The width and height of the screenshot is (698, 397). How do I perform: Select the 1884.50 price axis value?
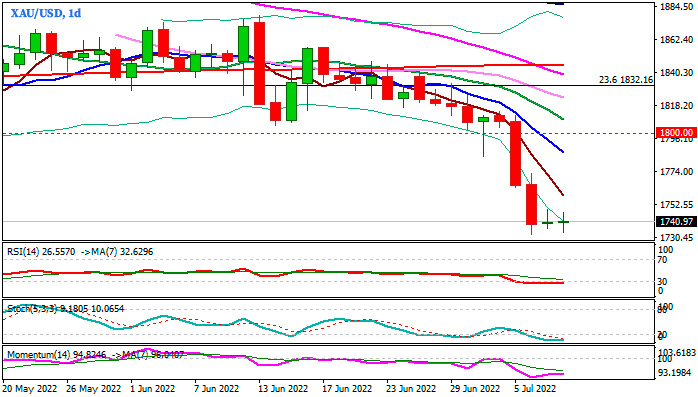676,7
